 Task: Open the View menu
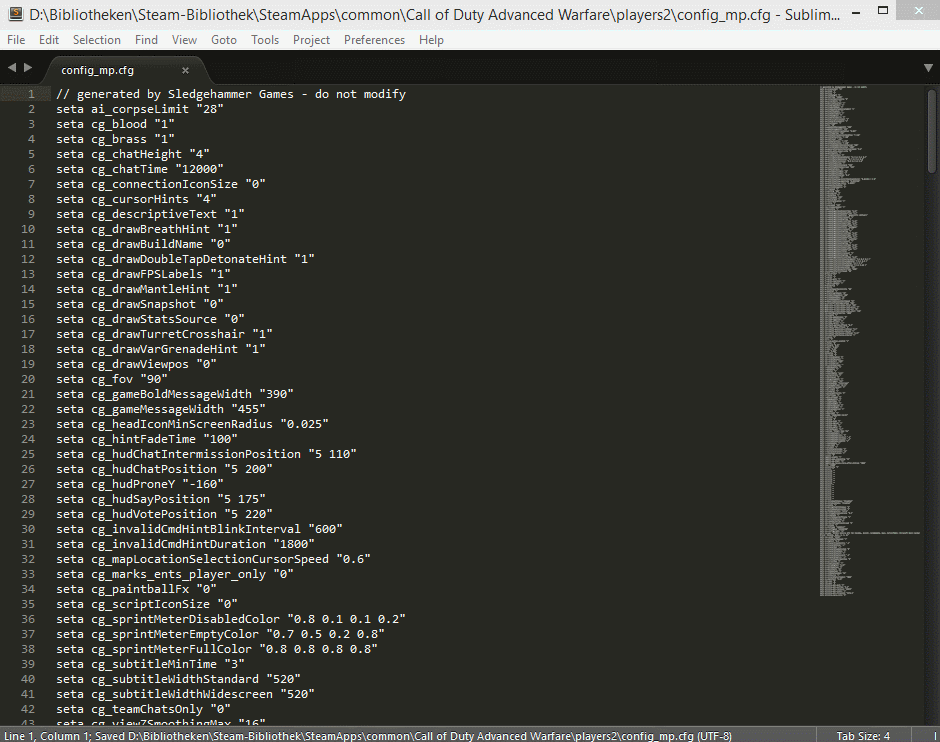point(184,40)
